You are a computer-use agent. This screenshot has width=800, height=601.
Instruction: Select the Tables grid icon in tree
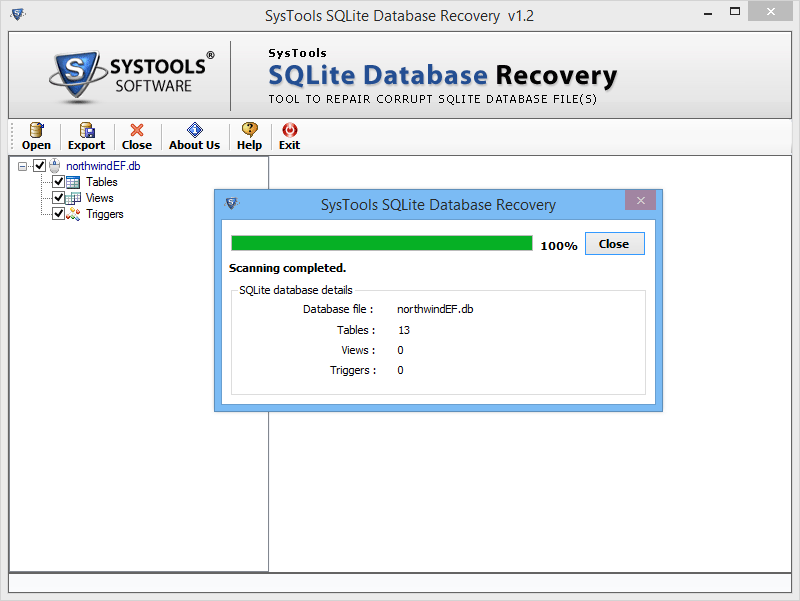[x=73, y=182]
